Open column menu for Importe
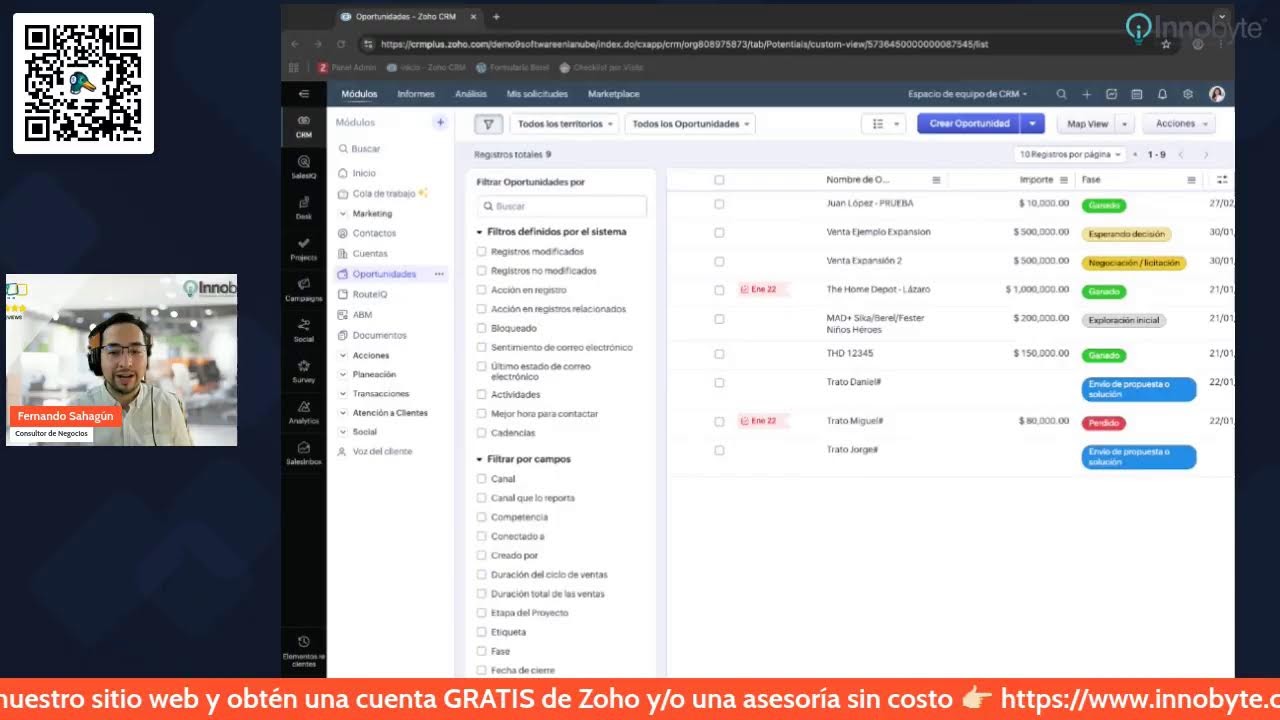The width and height of the screenshot is (1280, 720). (1064, 180)
